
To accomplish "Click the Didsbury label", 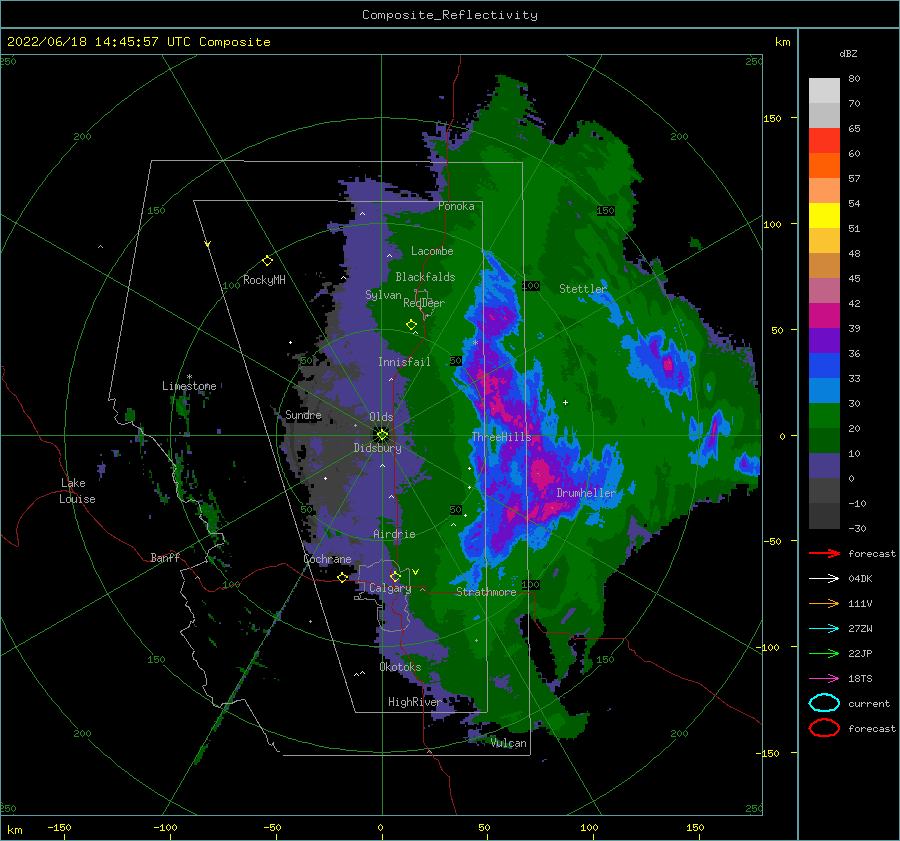I will coord(377,448).
